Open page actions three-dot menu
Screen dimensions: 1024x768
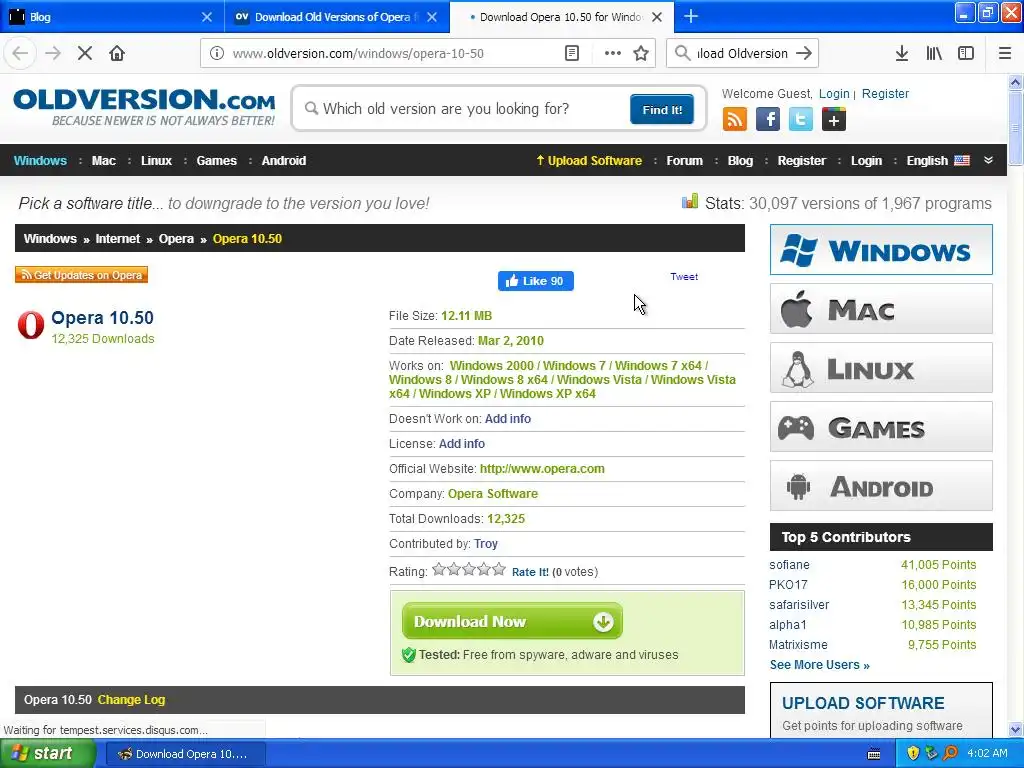point(613,54)
